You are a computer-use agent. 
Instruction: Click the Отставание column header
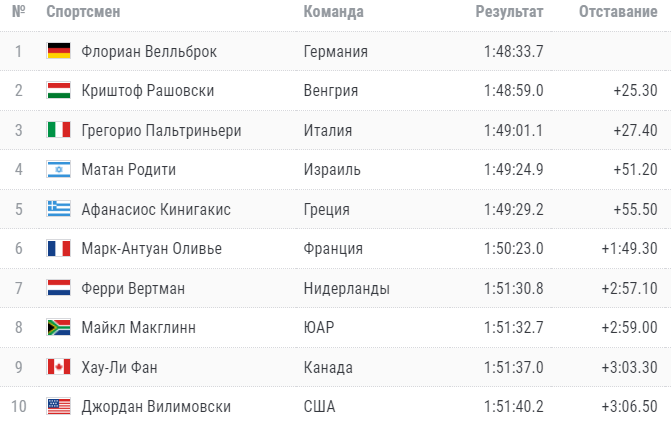tap(618, 12)
